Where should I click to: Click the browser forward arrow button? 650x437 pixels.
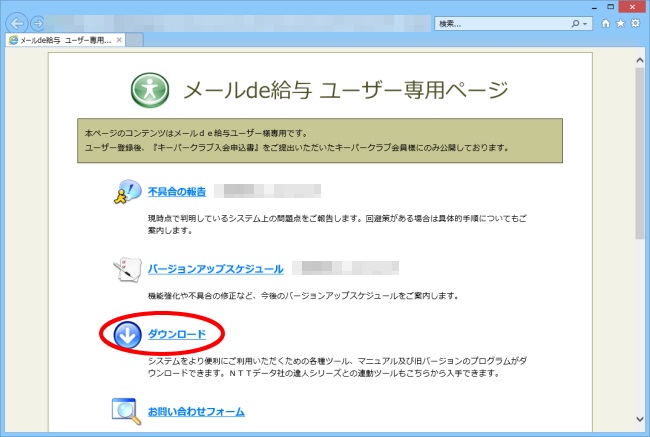coord(38,24)
